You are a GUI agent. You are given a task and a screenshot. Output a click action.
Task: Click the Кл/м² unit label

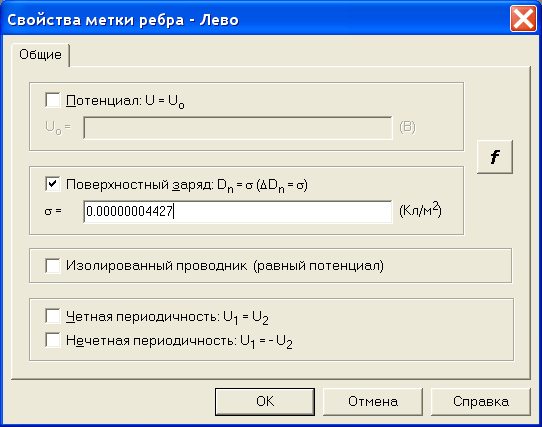420,210
